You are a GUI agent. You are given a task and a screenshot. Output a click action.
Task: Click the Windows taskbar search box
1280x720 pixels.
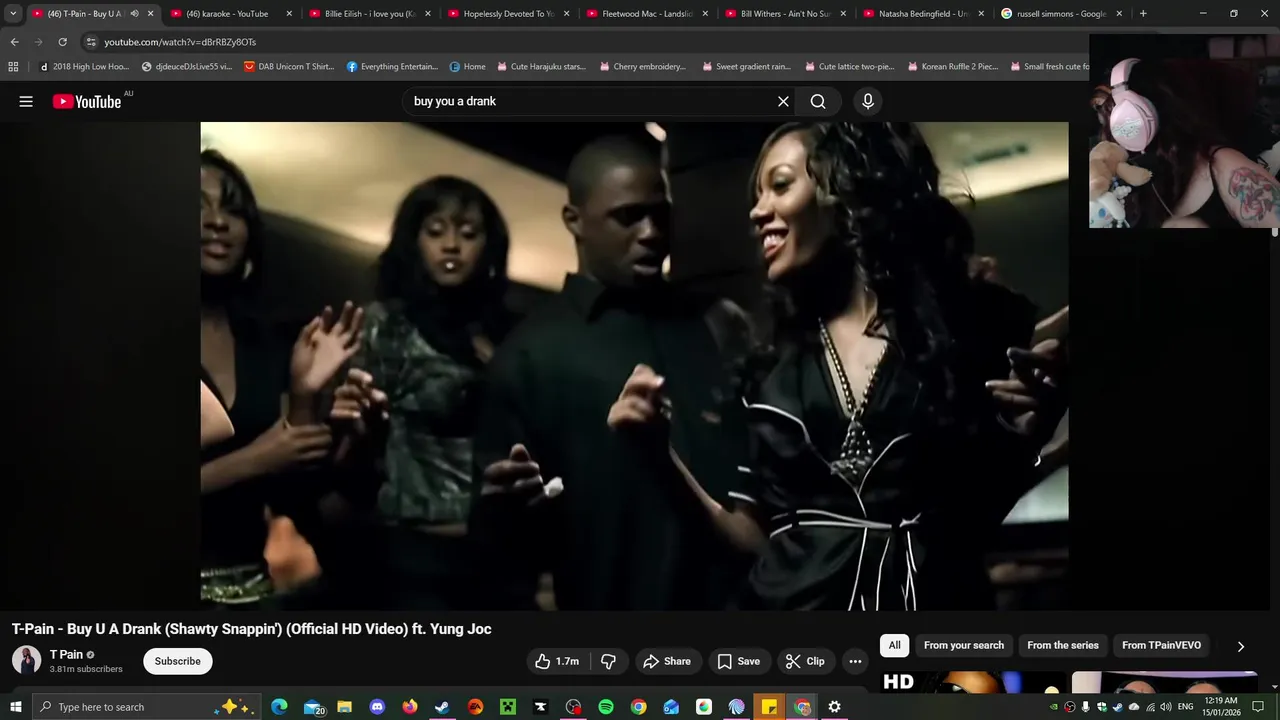pyautogui.click(x=146, y=707)
